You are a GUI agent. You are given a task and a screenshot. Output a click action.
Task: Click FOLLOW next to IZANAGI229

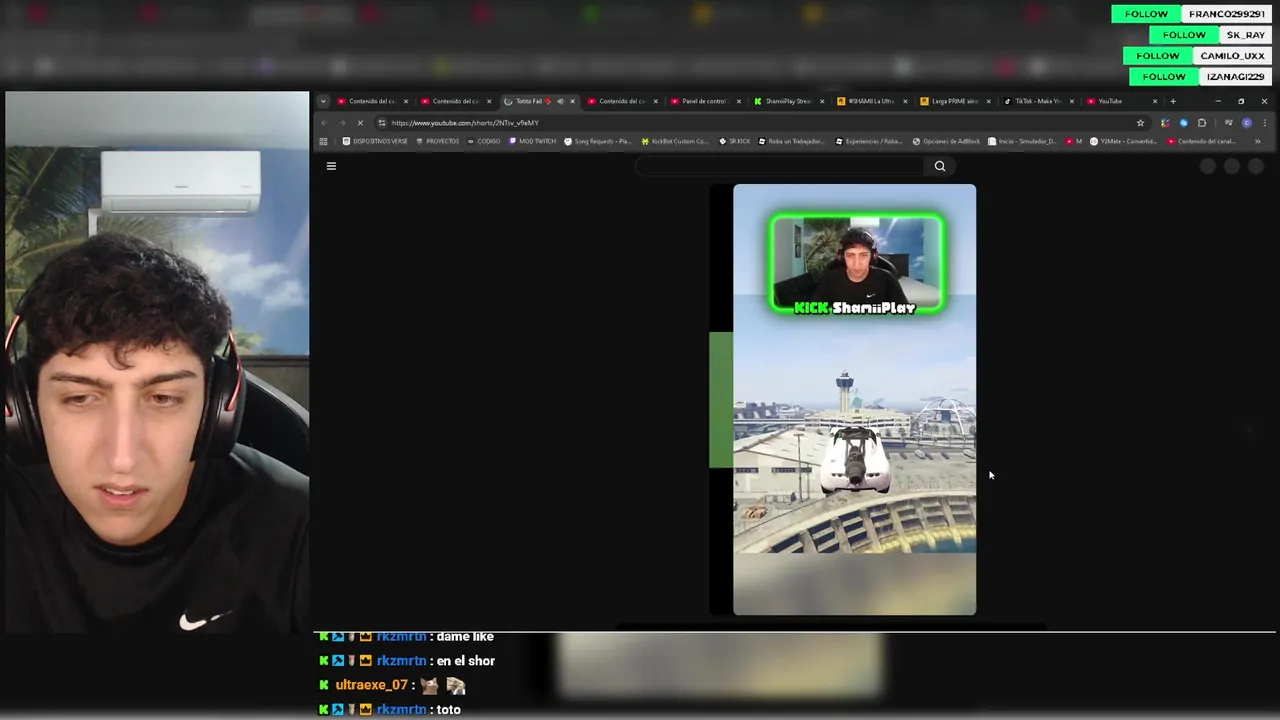pyautogui.click(x=1164, y=77)
